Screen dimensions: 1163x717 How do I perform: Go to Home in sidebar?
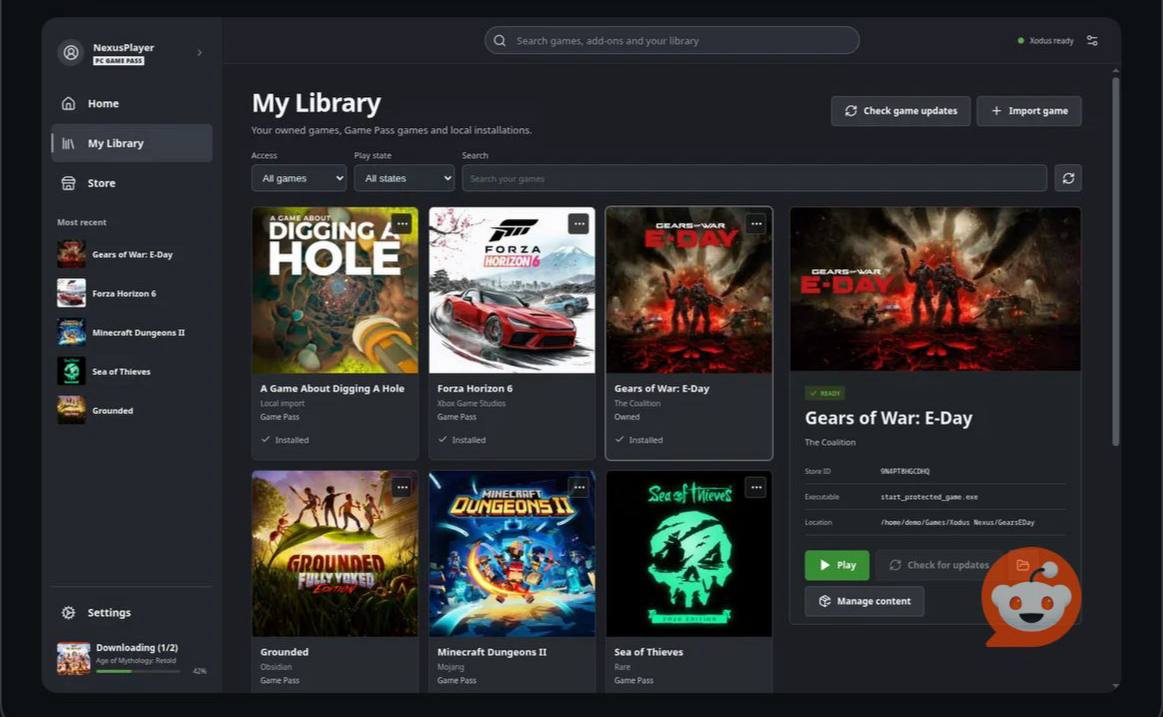click(x=131, y=104)
